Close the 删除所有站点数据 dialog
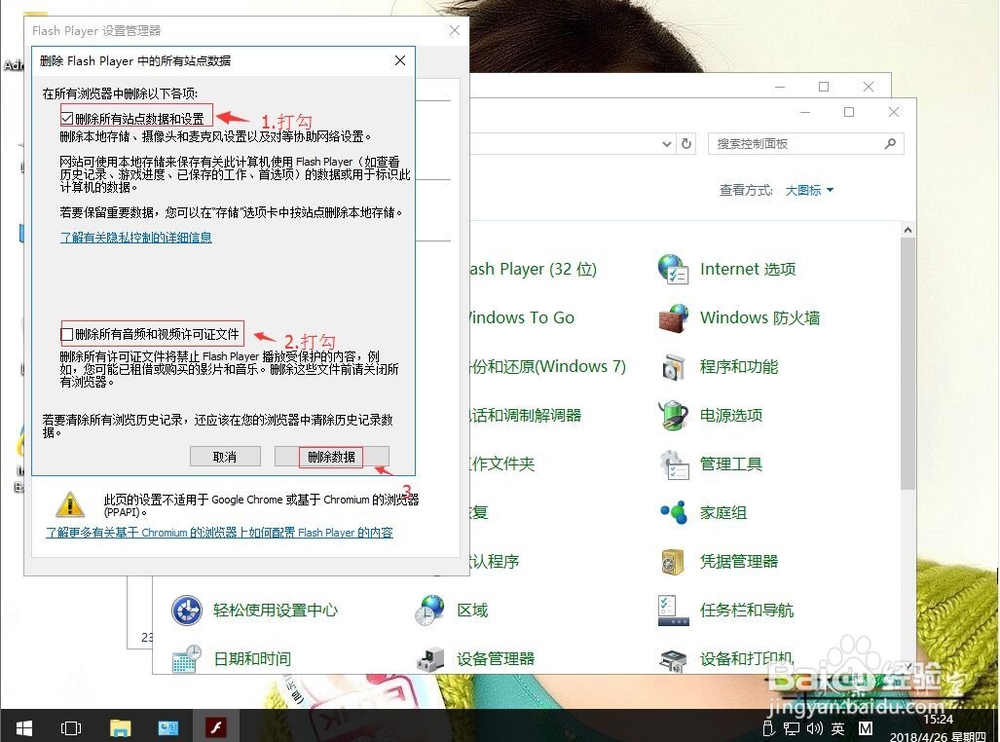1000x742 pixels. click(x=400, y=60)
